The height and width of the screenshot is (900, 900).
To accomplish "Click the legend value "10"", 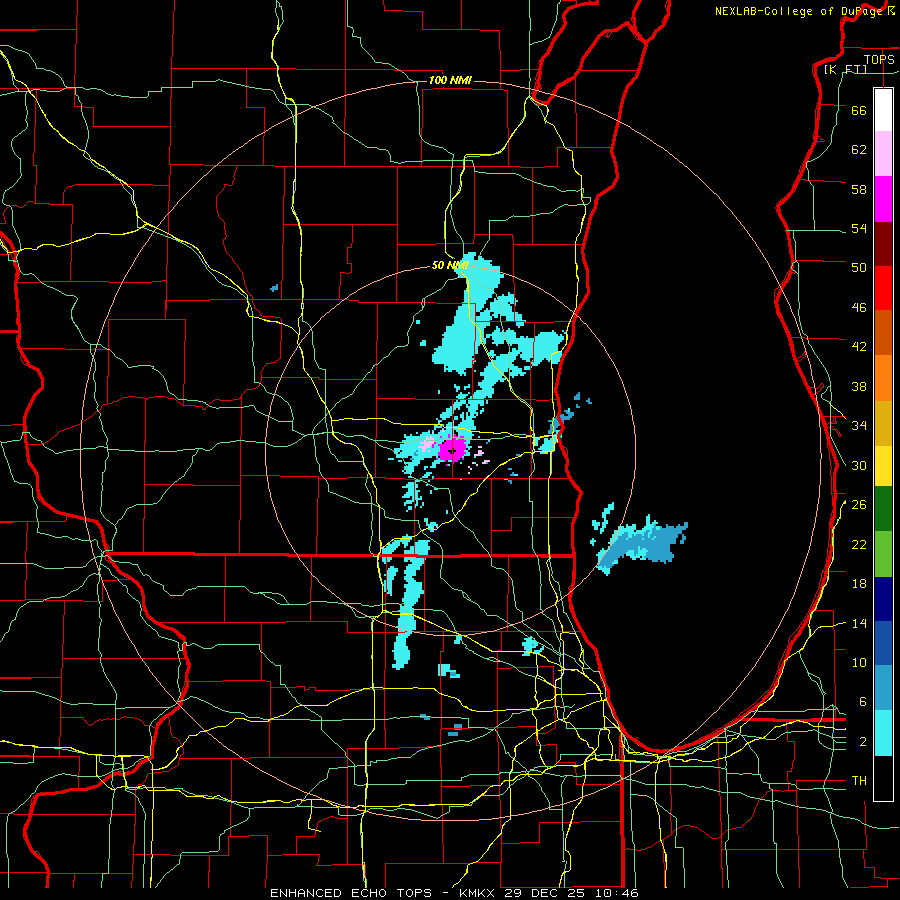I will pyautogui.click(x=859, y=662).
